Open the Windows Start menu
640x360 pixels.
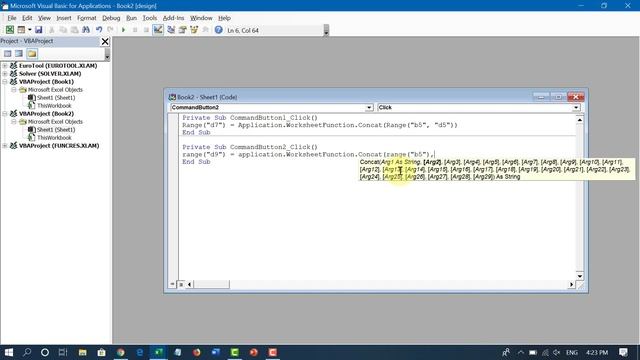click(9, 352)
